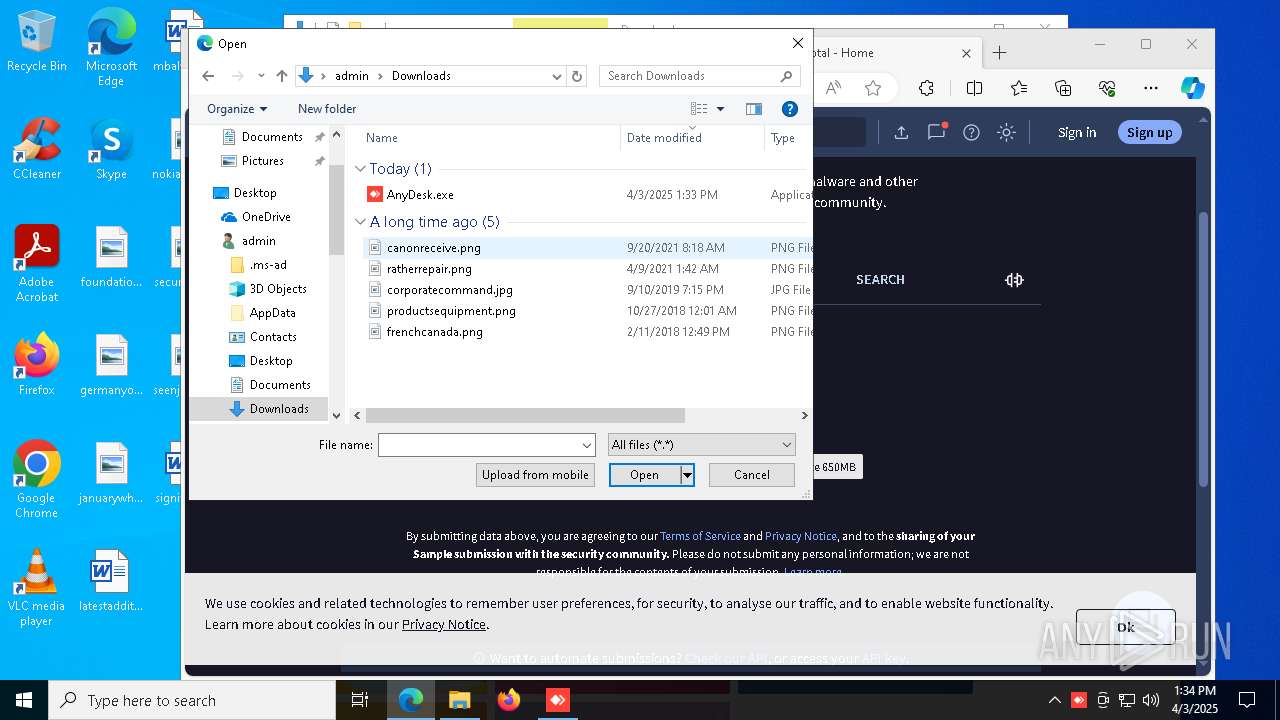Screen dimensions: 1280x720
Task: Select Downloads in navigation tree
Action: [279, 409]
